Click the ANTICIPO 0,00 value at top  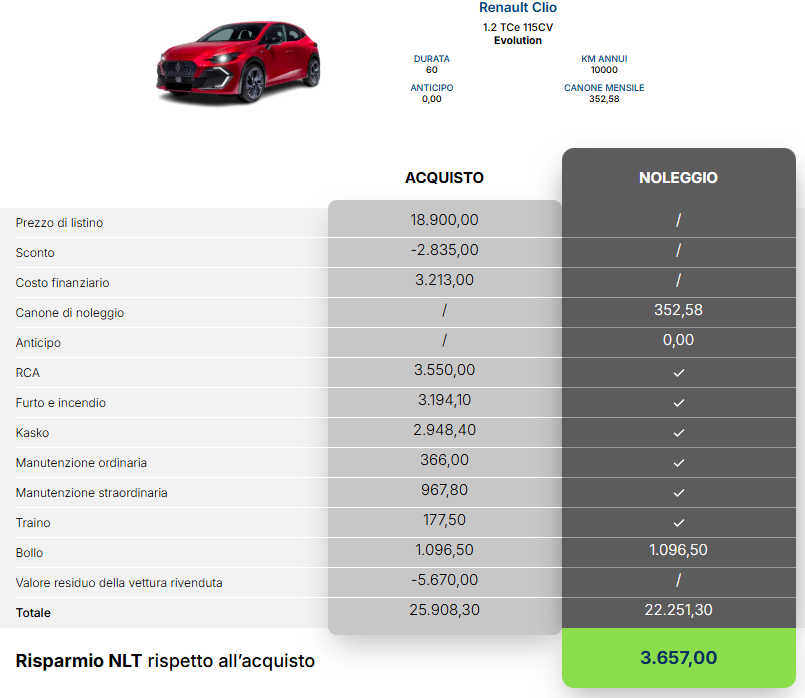[432, 99]
